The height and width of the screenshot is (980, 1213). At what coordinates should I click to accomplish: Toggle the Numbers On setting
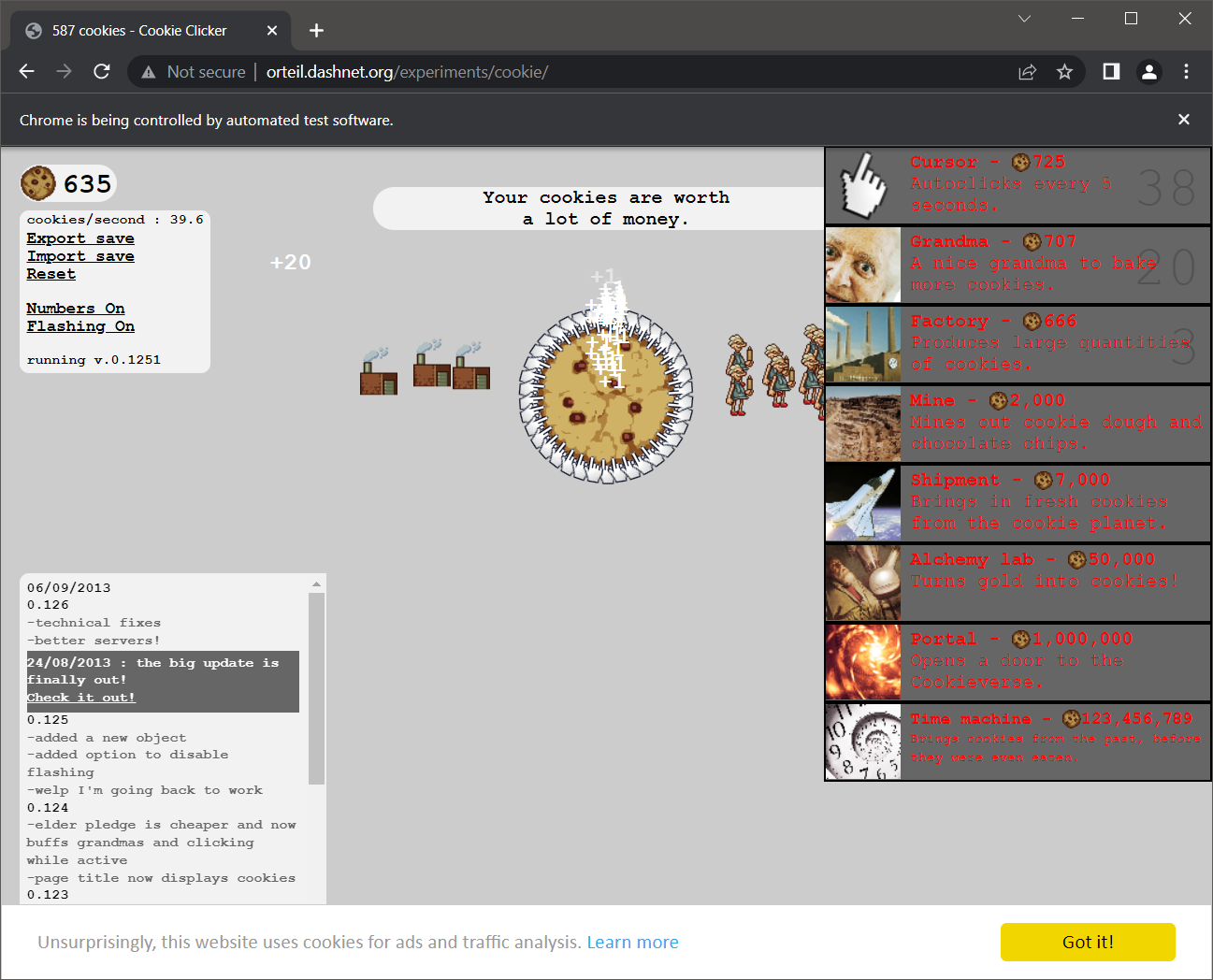76,309
